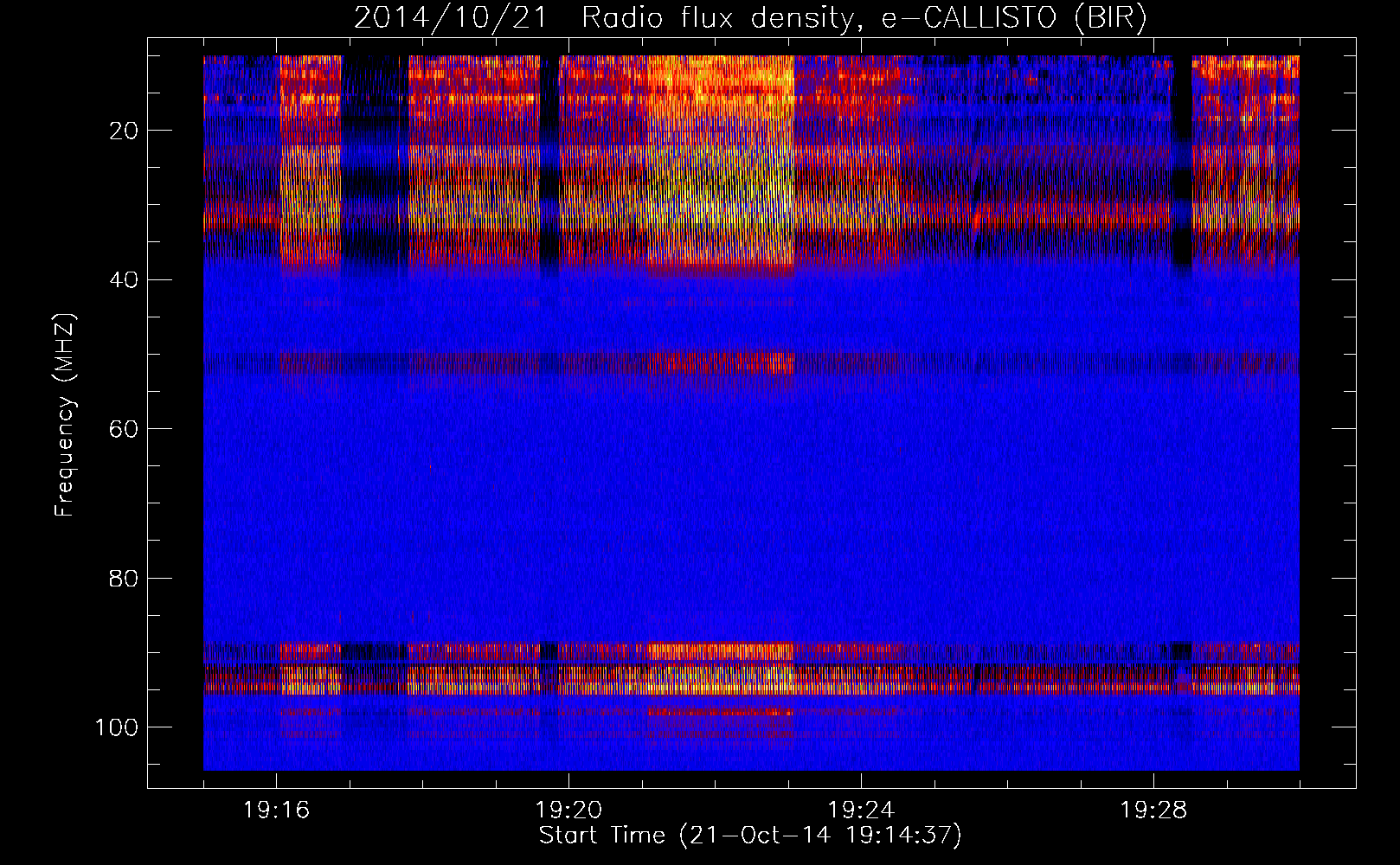1400x865 pixels.
Task: Click the 40 frequency tick label
Action: [125, 280]
